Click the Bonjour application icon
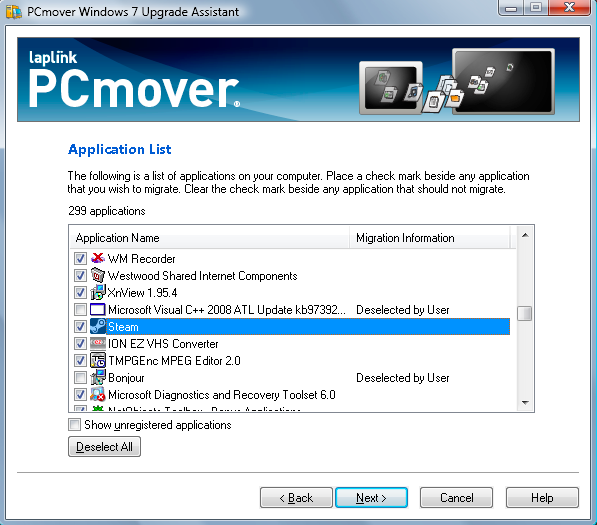 (x=97, y=377)
